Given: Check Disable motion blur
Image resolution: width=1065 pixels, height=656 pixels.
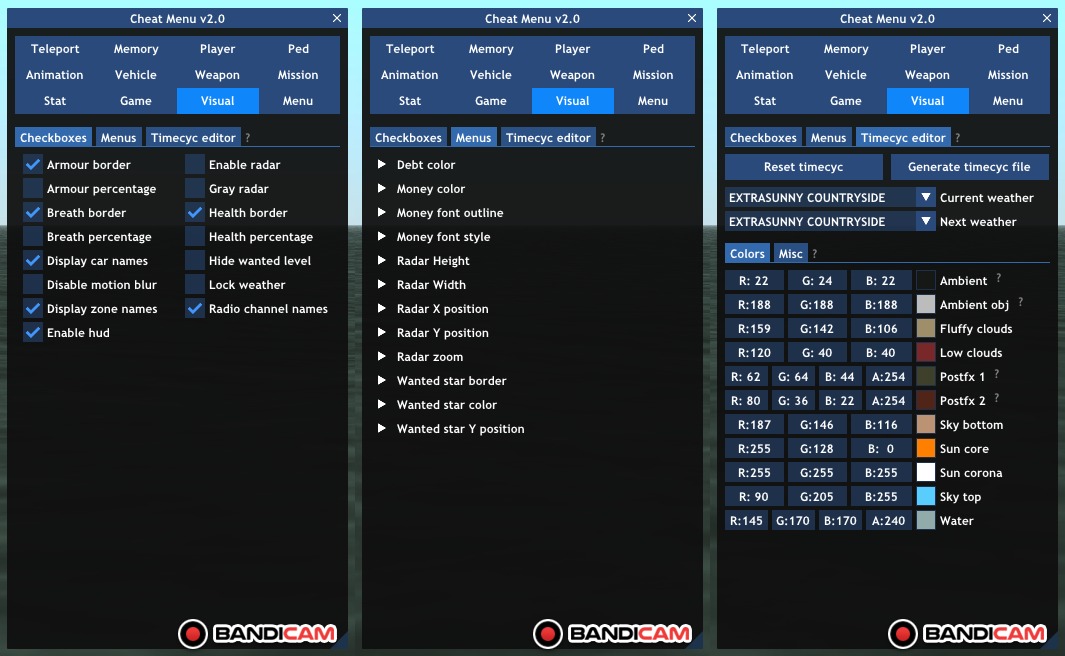Looking at the screenshot, I should [33, 285].
